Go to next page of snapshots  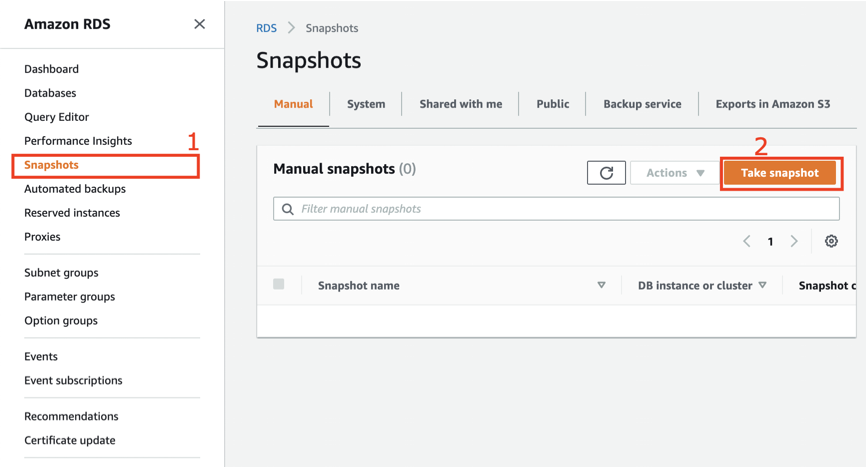click(x=794, y=241)
